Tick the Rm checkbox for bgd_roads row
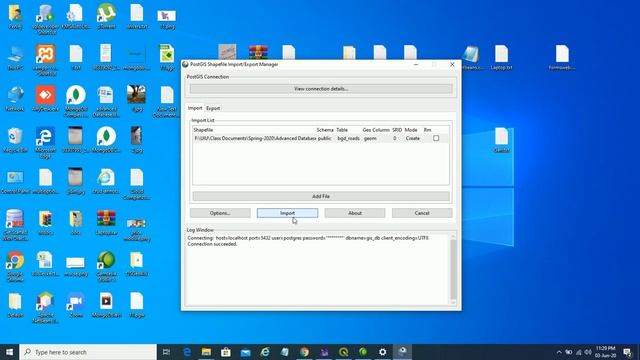Screen dimensions: 640x360 coord(436,138)
